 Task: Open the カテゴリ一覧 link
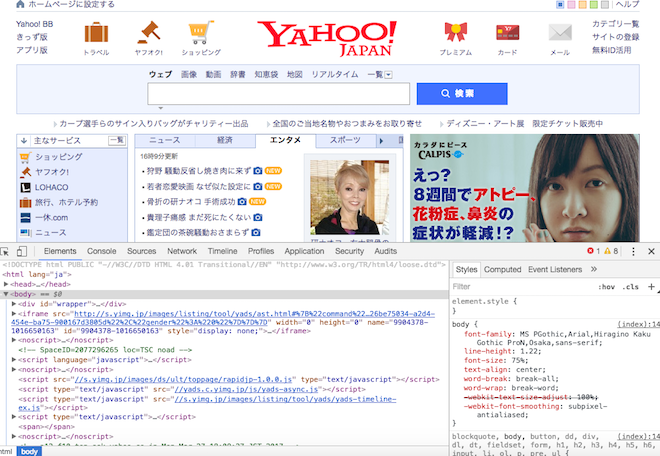615,24
